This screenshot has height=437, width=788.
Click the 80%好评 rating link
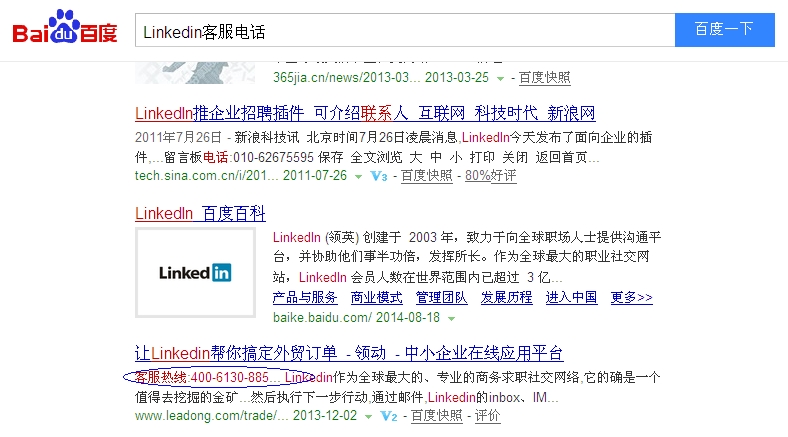click(490, 176)
